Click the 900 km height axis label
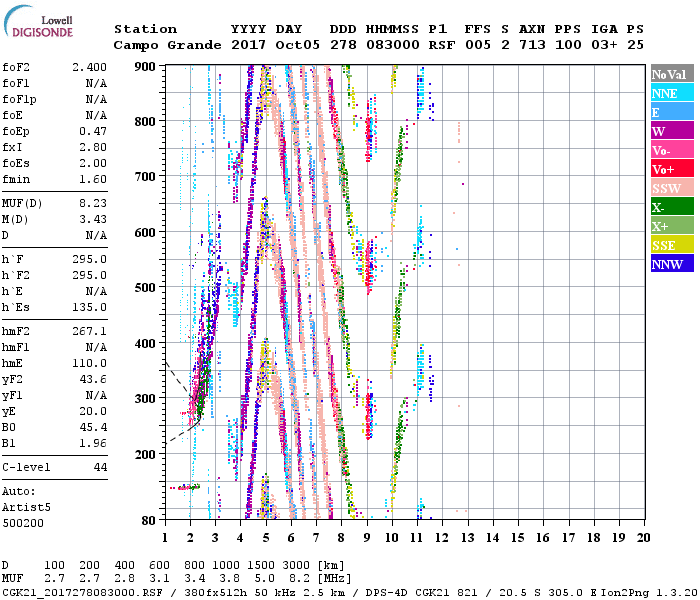 [145, 67]
